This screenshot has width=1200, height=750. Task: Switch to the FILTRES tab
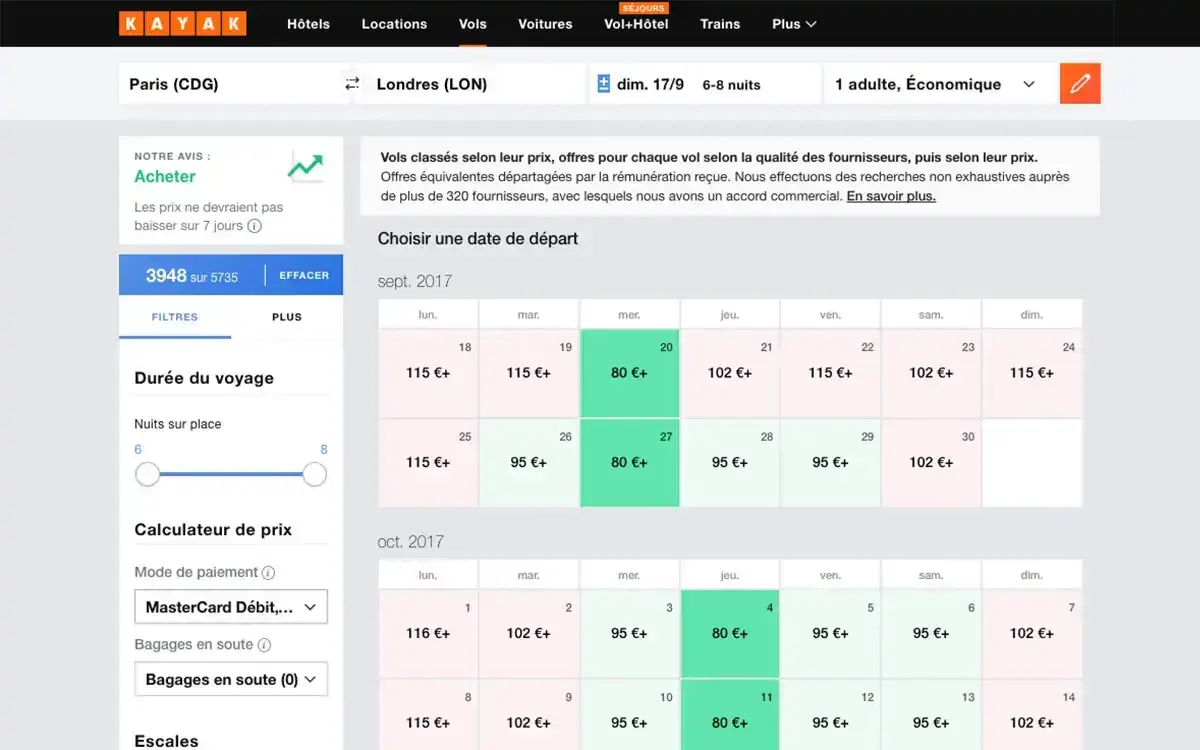click(175, 317)
